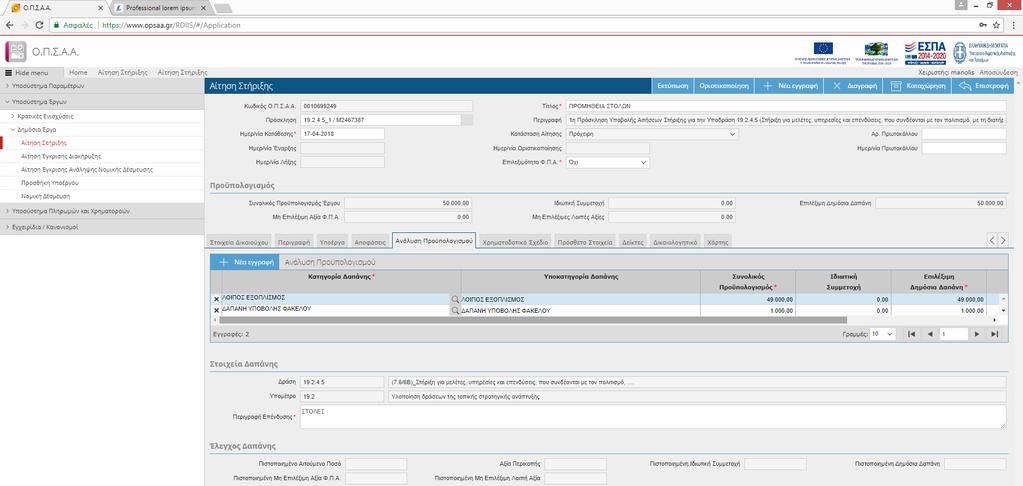
Task: Switch to the Πρόσθετα Στοιχεία tab
Action: (585, 242)
